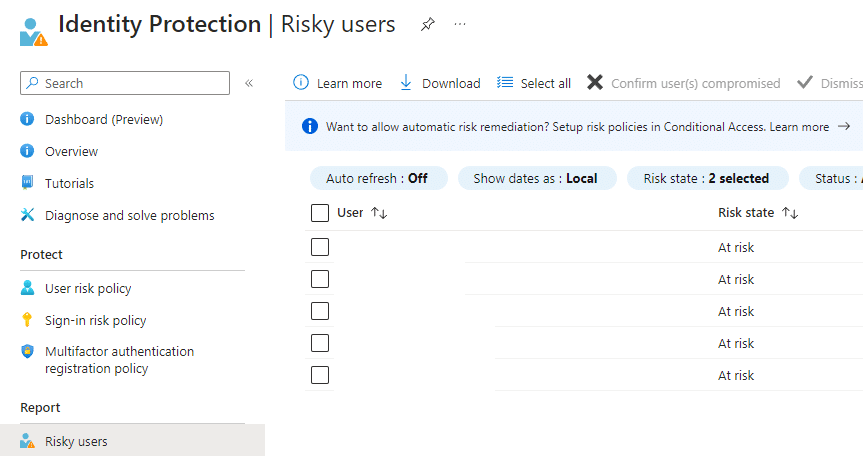
Task: Click the search magnifier icon
Action: click(x=32, y=83)
